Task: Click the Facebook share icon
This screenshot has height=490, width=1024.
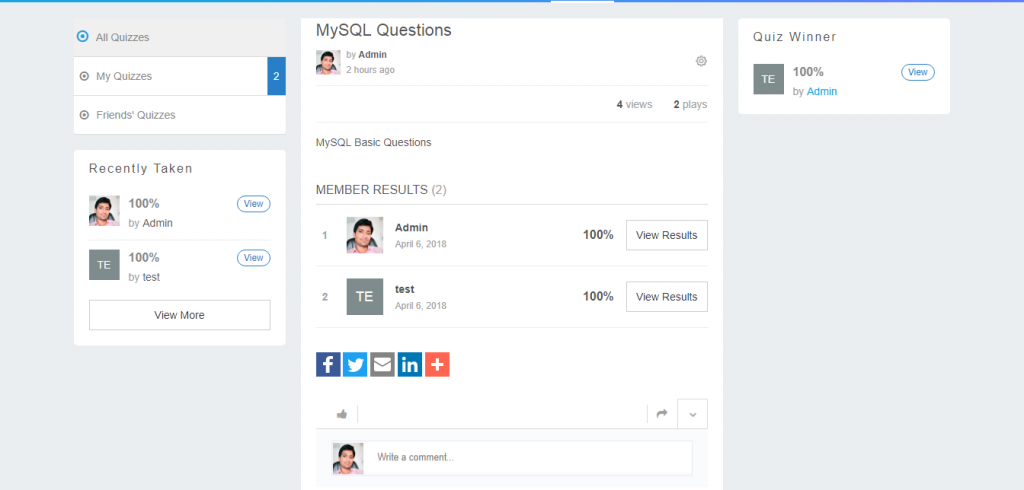Action: tap(328, 364)
